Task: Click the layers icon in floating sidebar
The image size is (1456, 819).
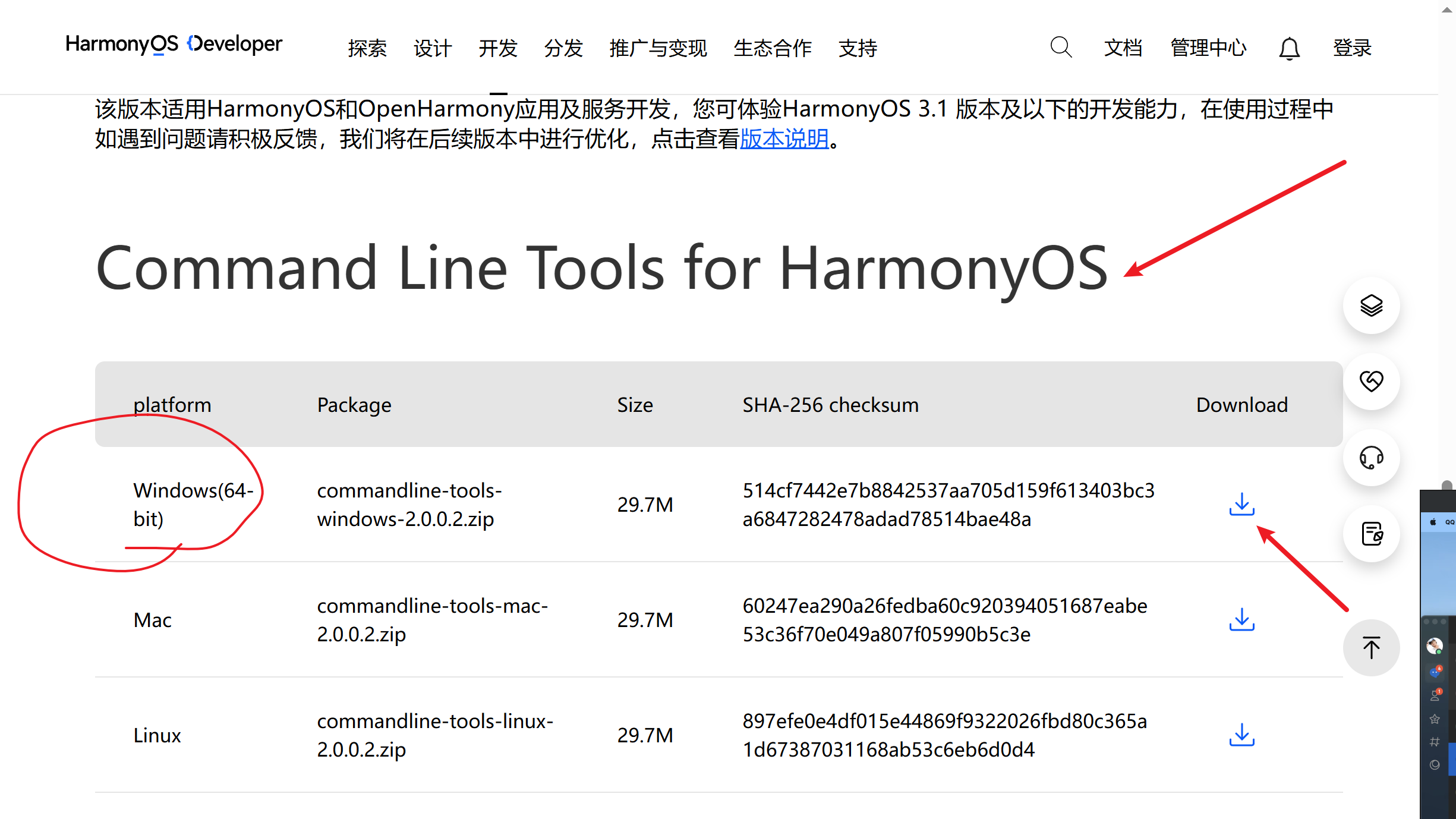Action: click(1371, 305)
